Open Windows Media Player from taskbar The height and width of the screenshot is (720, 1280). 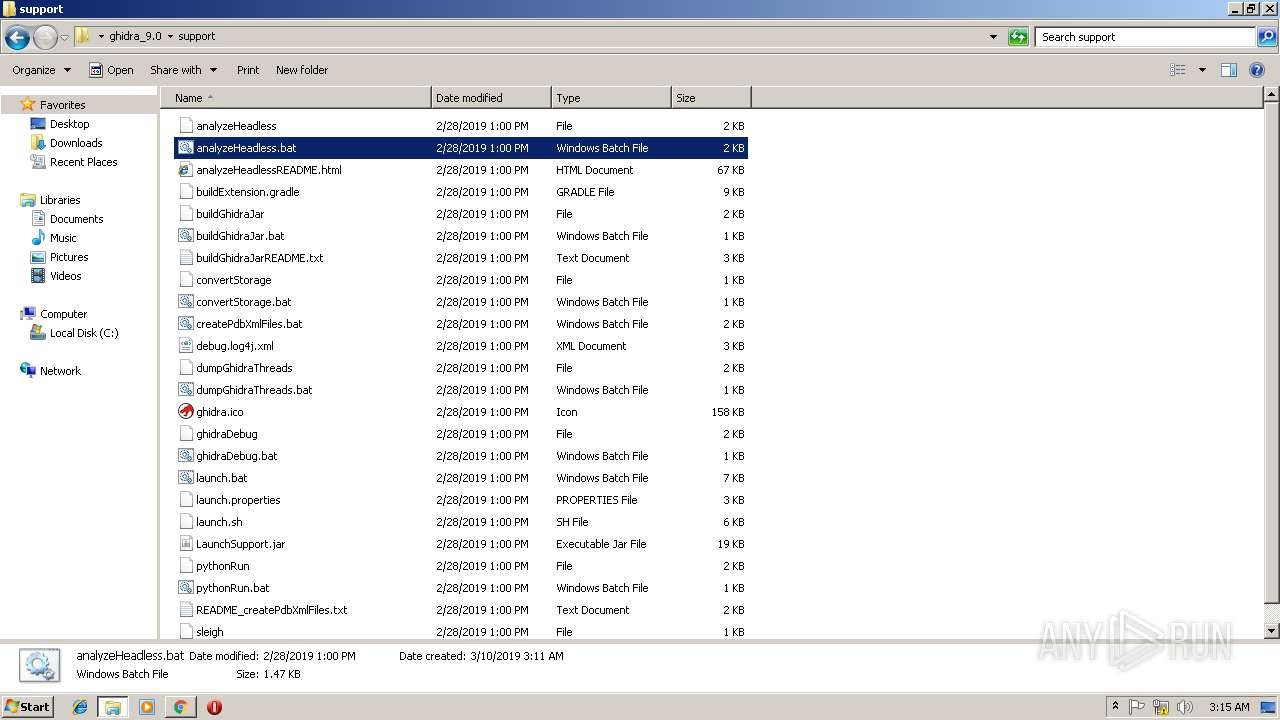tap(147, 707)
